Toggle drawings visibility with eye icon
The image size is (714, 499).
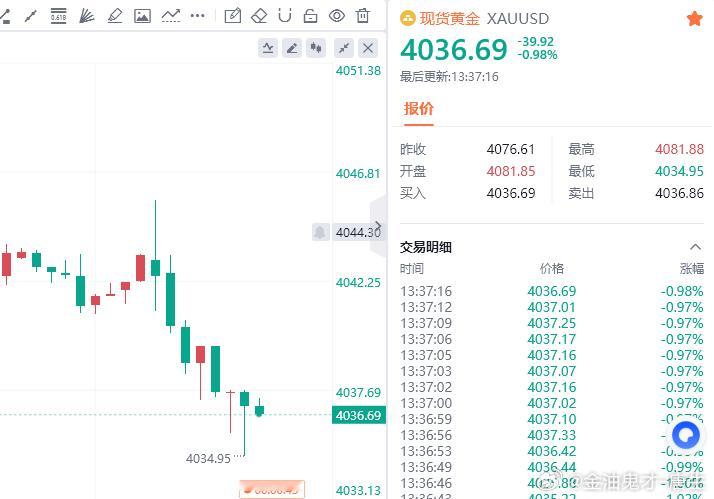[x=337, y=16]
